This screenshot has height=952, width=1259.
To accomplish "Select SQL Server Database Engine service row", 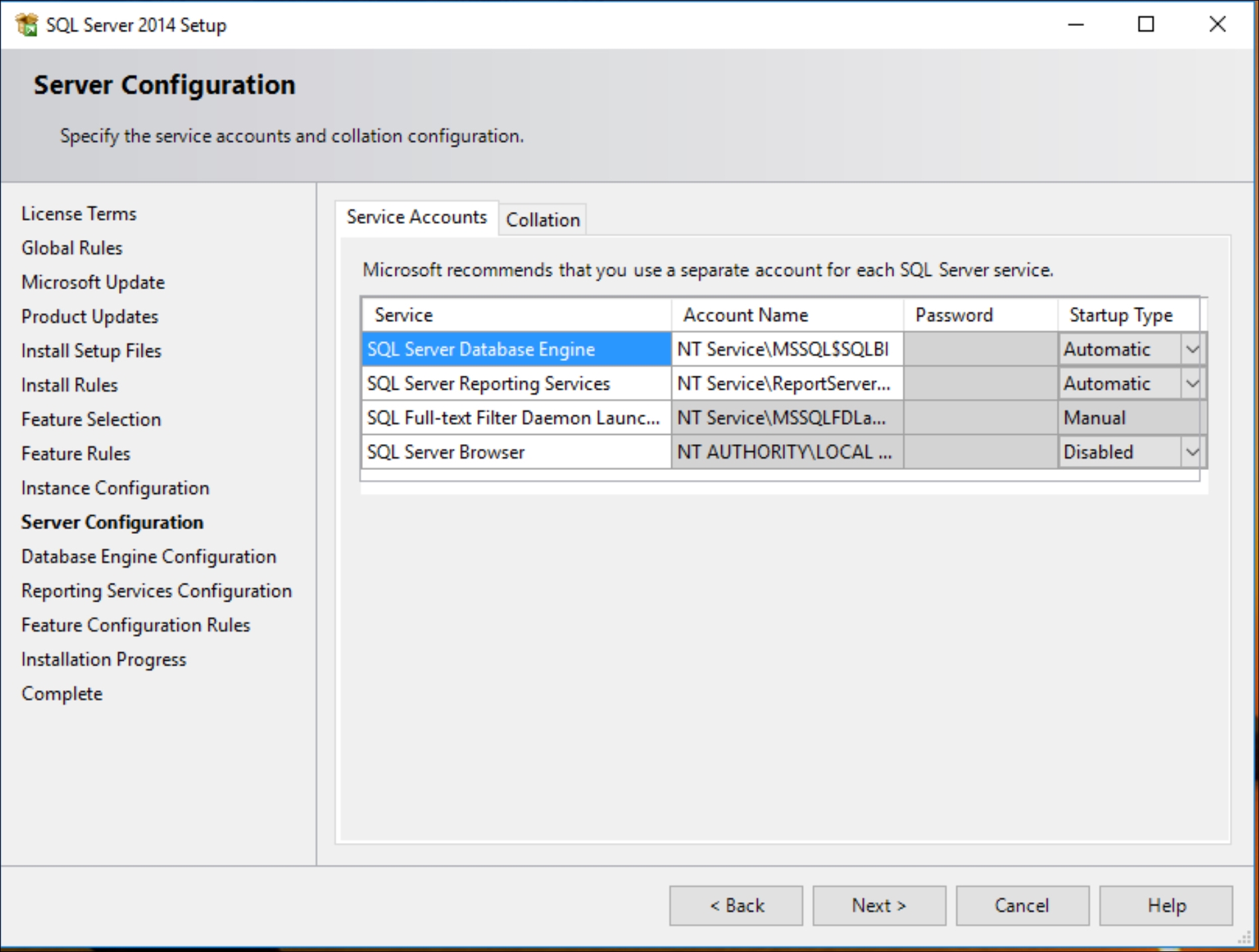I will click(x=516, y=349).
